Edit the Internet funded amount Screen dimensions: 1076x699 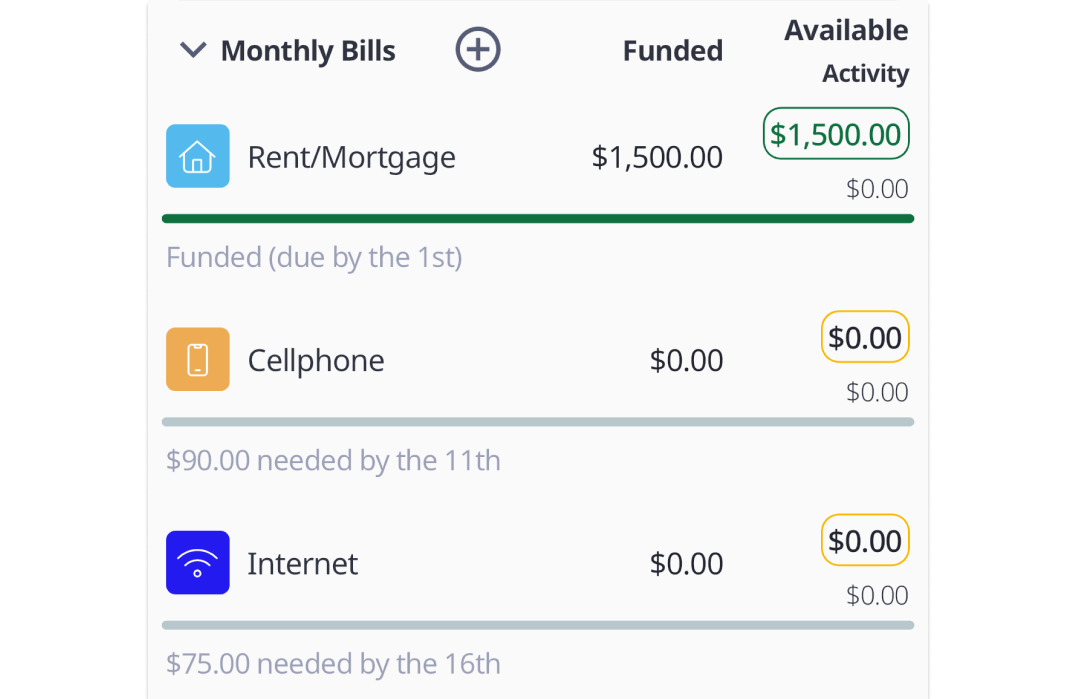pos(686,564)
